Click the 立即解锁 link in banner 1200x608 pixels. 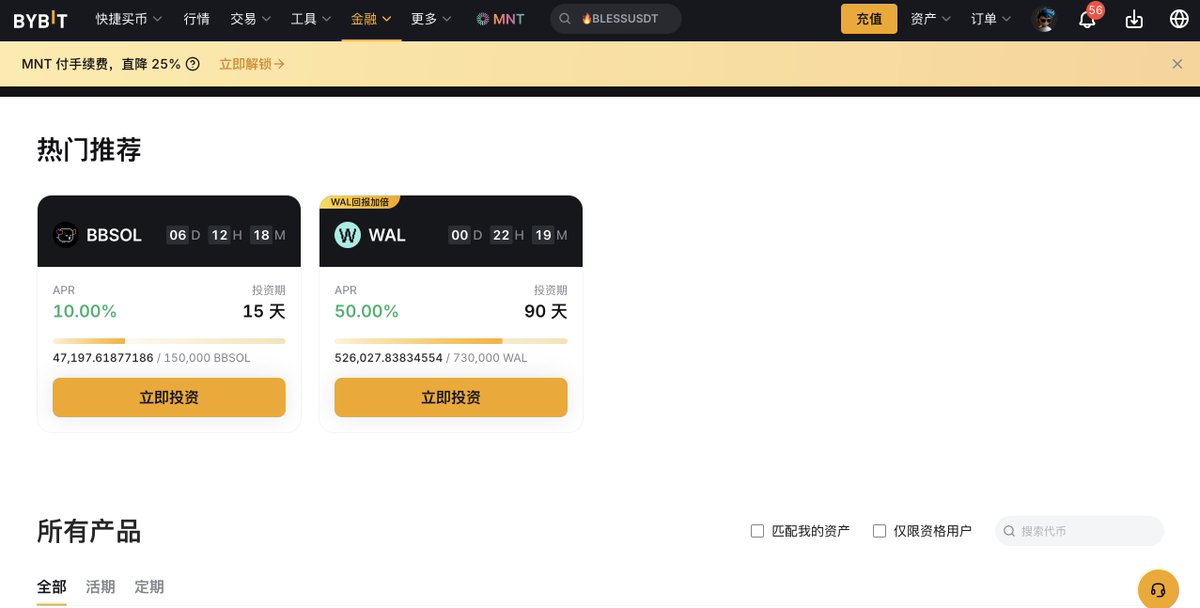[x=252, y=64]
